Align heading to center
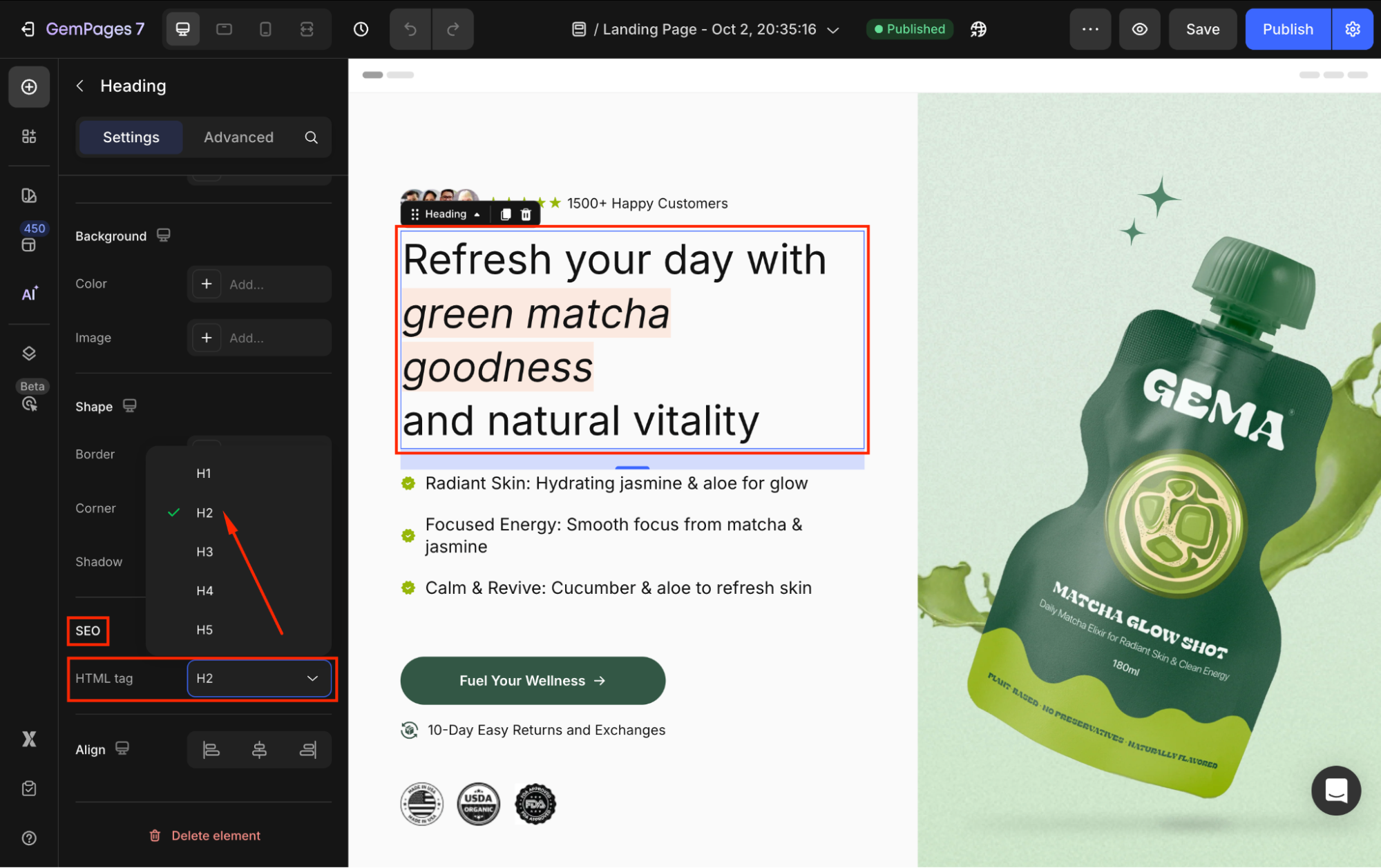 coord(259,749)
